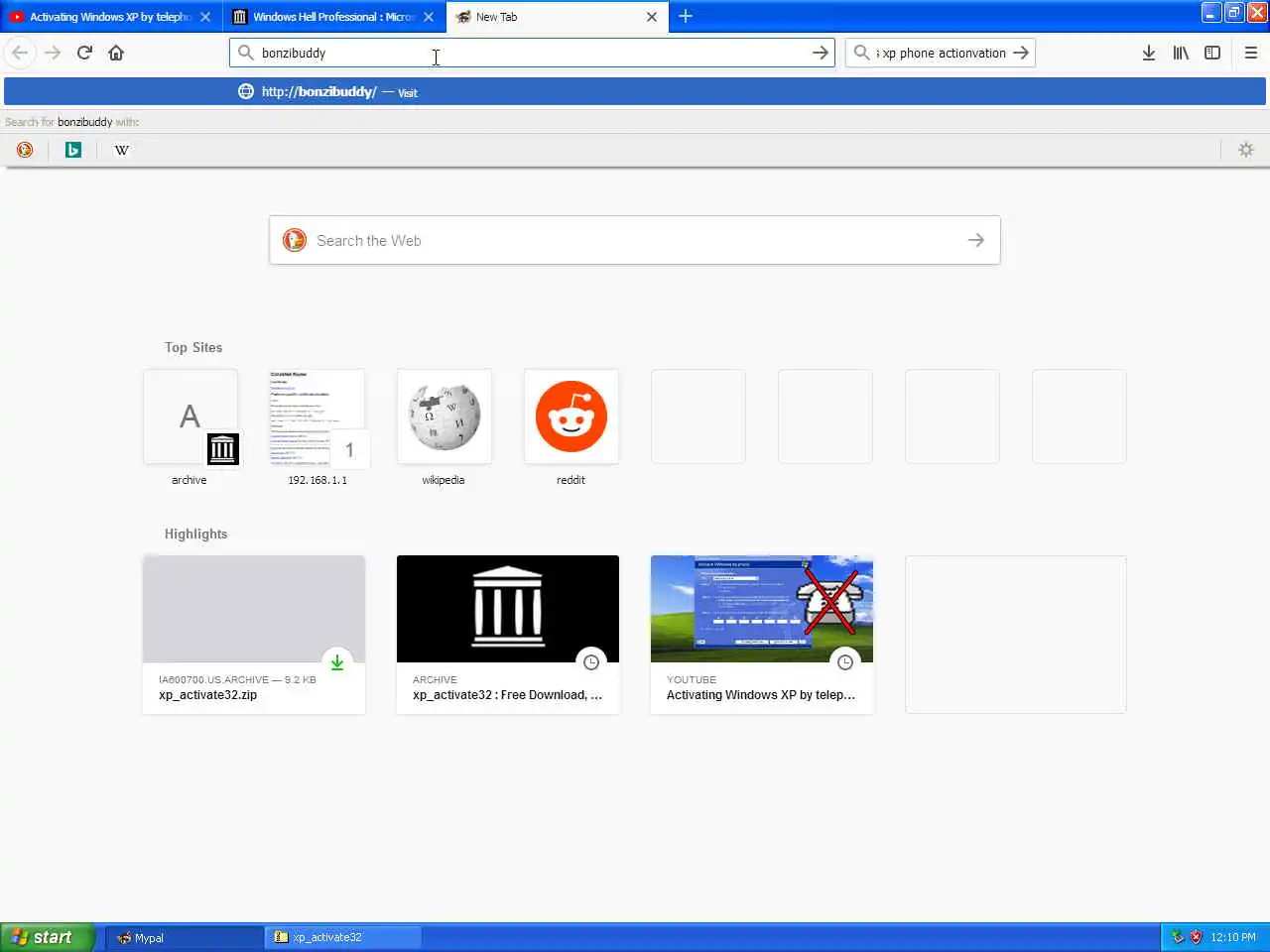The width and height of the screenshot is (1270, 952).
Task: Open the home page icon
Action: click(x=116, y=53)
